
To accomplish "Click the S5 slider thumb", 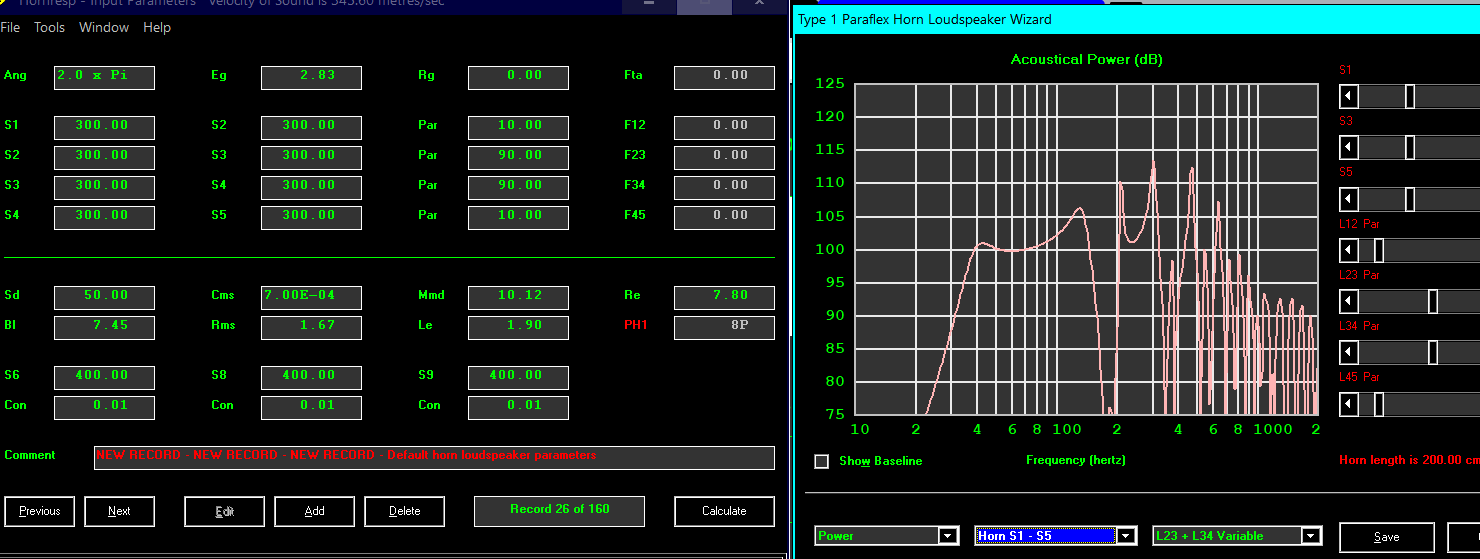I will coord(1410,199).
